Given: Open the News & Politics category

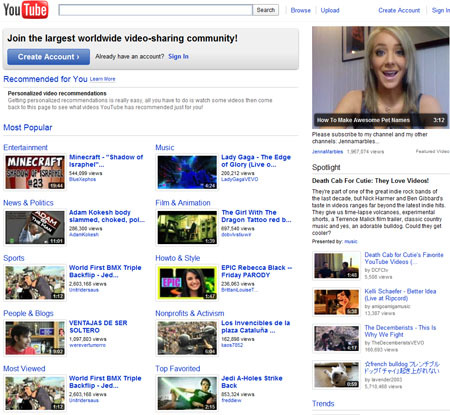Looking at the screenshot, I should click(x=28, y=203).
